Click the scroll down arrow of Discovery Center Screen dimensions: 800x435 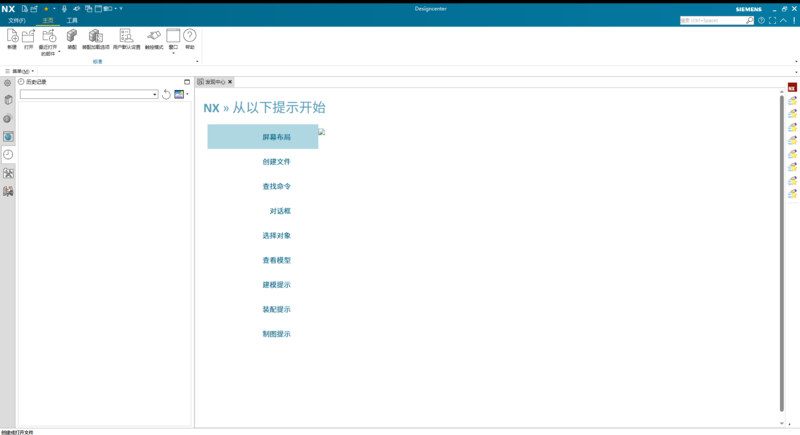coord(782,423)
